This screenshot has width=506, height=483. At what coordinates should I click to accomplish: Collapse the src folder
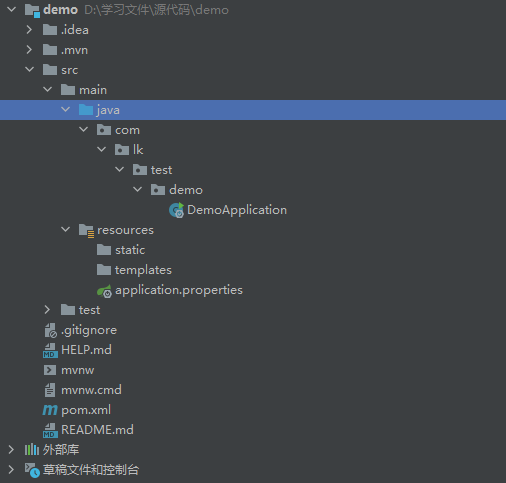30,70
